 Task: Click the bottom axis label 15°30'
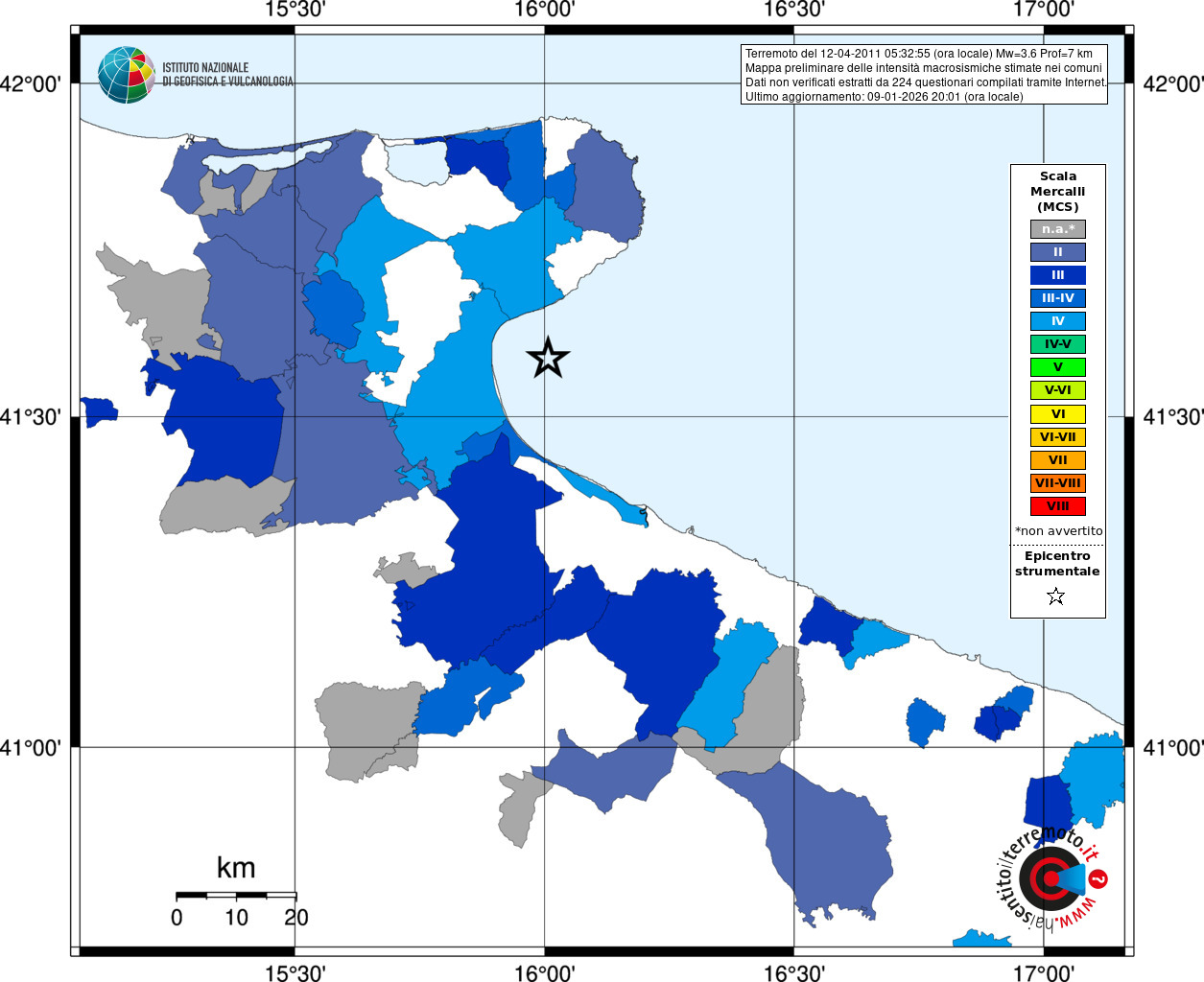(x=295, y=973)
